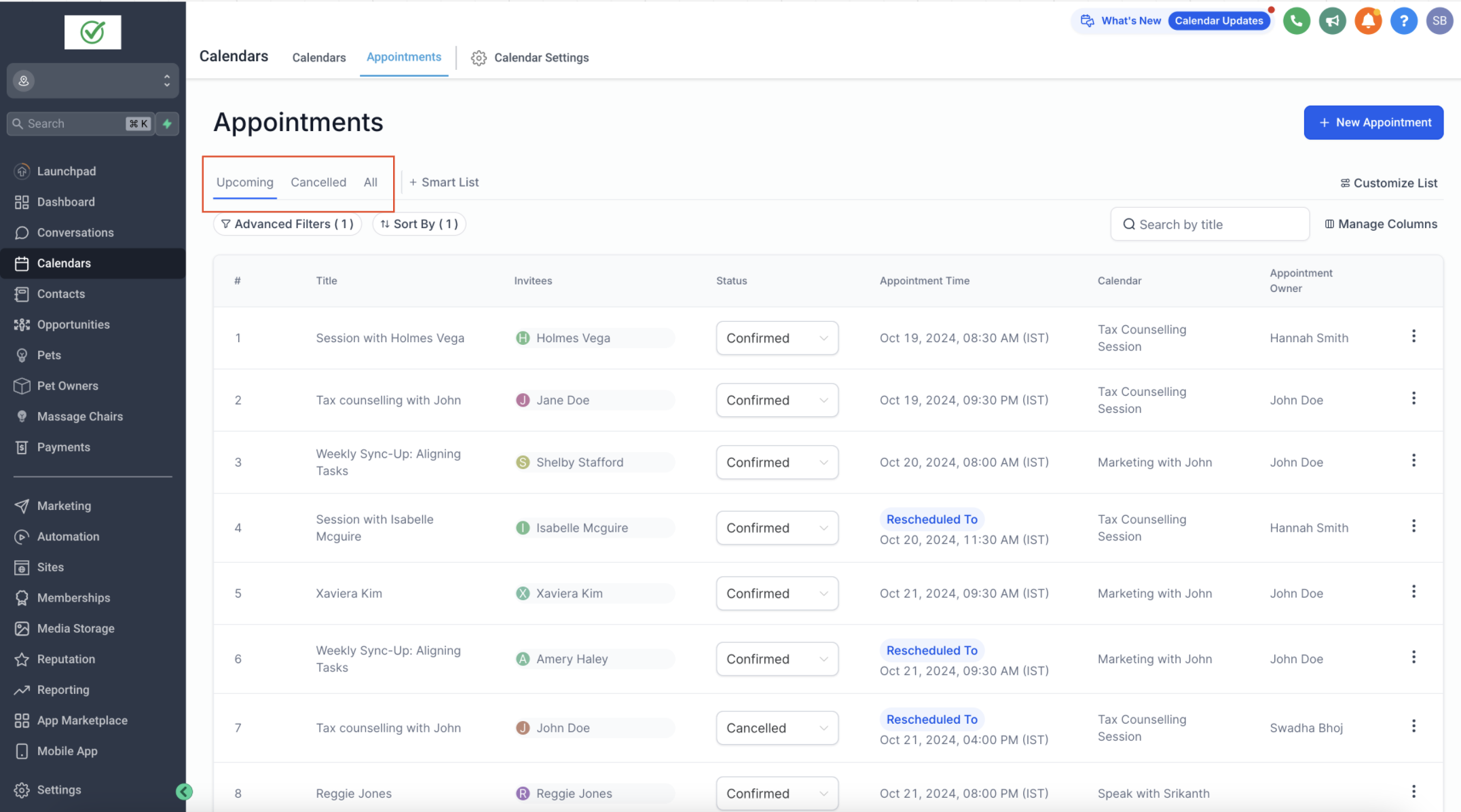The width and height of the screenshot is (1461, 812).
Task: Switch to the All appointments tab
Action: click(x=370, y=182)
